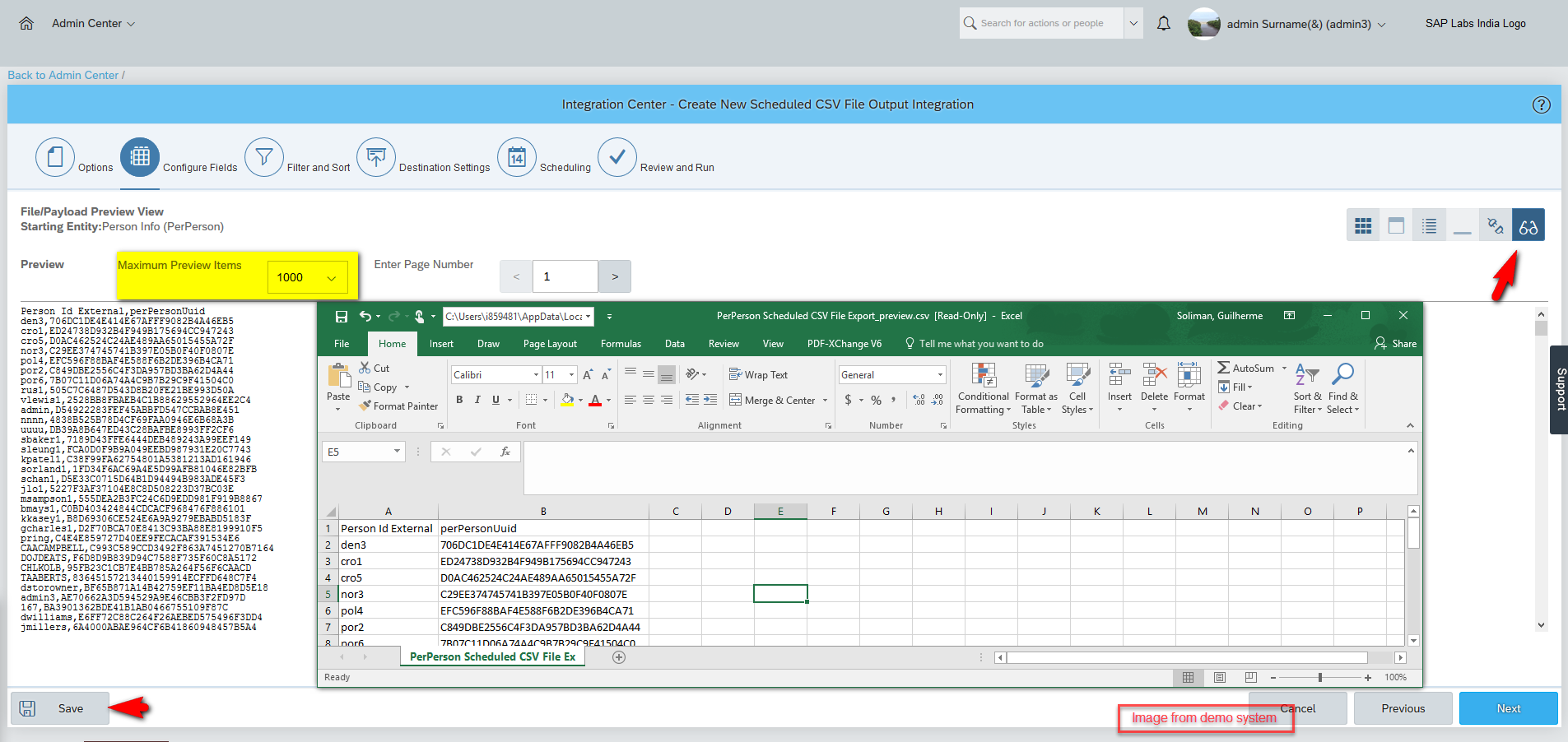
Task: Open the Font Color swatch in Excel
Action: [x=595, y=400]
